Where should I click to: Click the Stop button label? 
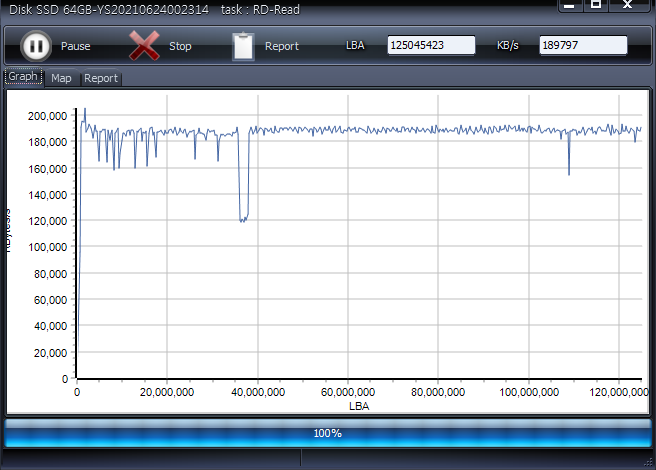180,46
